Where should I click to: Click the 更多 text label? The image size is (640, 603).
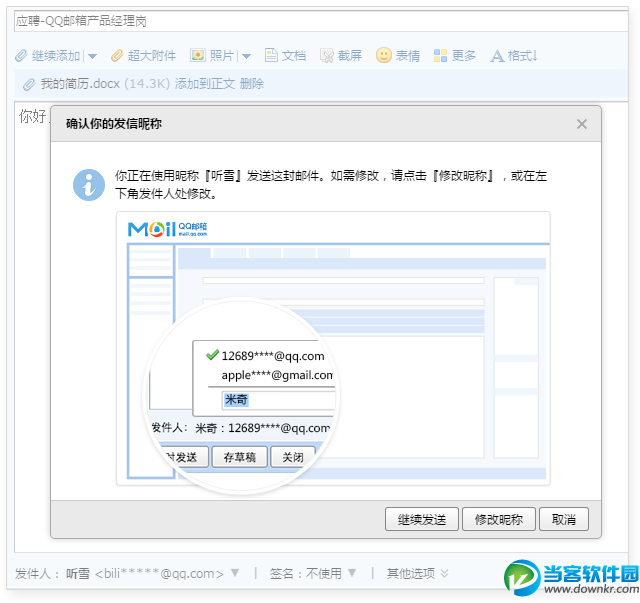[464, 56]
